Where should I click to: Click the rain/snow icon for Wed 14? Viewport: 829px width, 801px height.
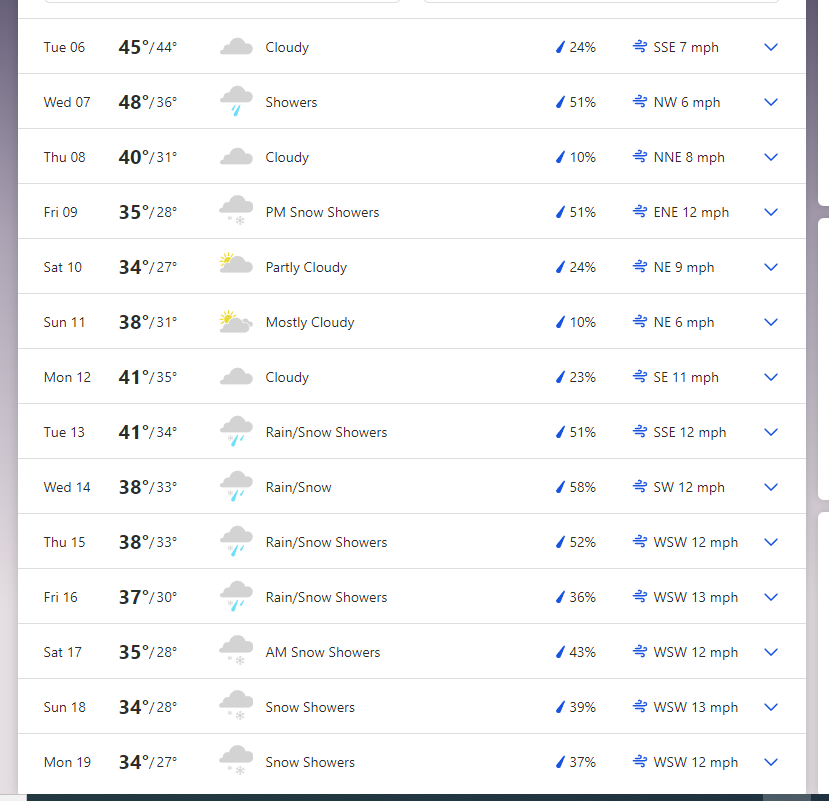coord(236,486)
